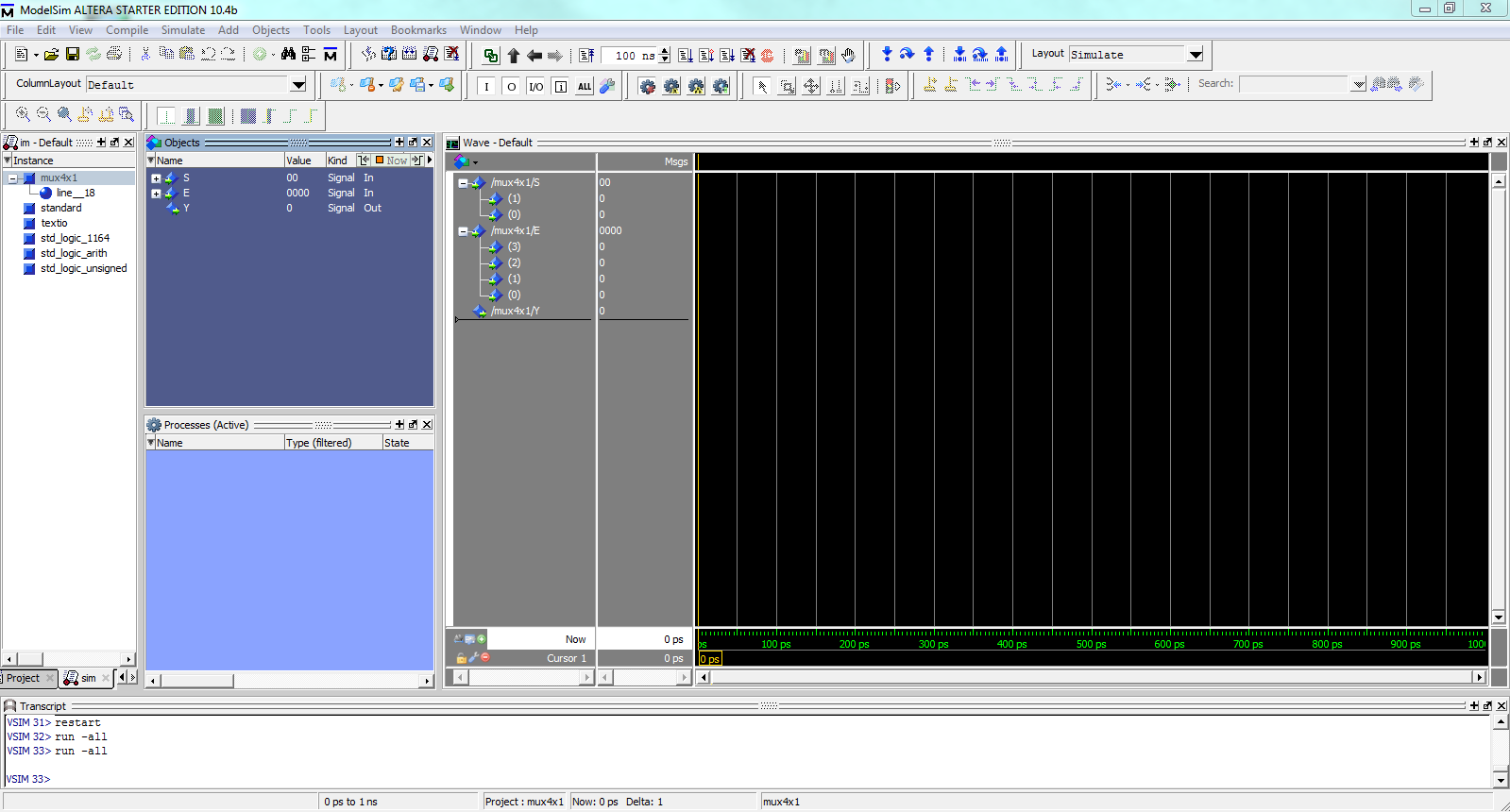
Task: Save using the floppy disk icon
Action: [x=72, y=55]
